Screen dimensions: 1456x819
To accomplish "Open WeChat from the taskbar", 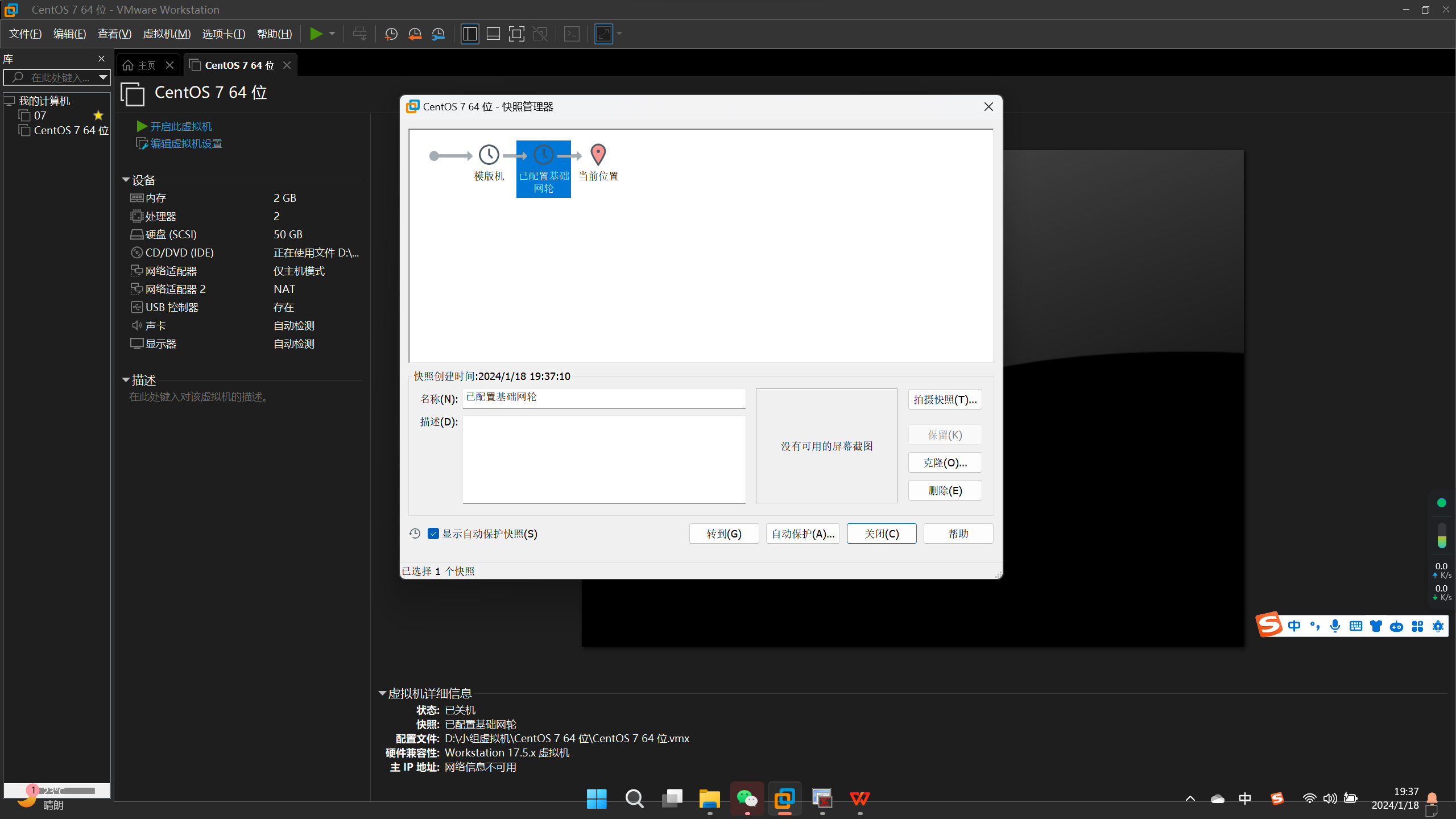I will [747, 799].
